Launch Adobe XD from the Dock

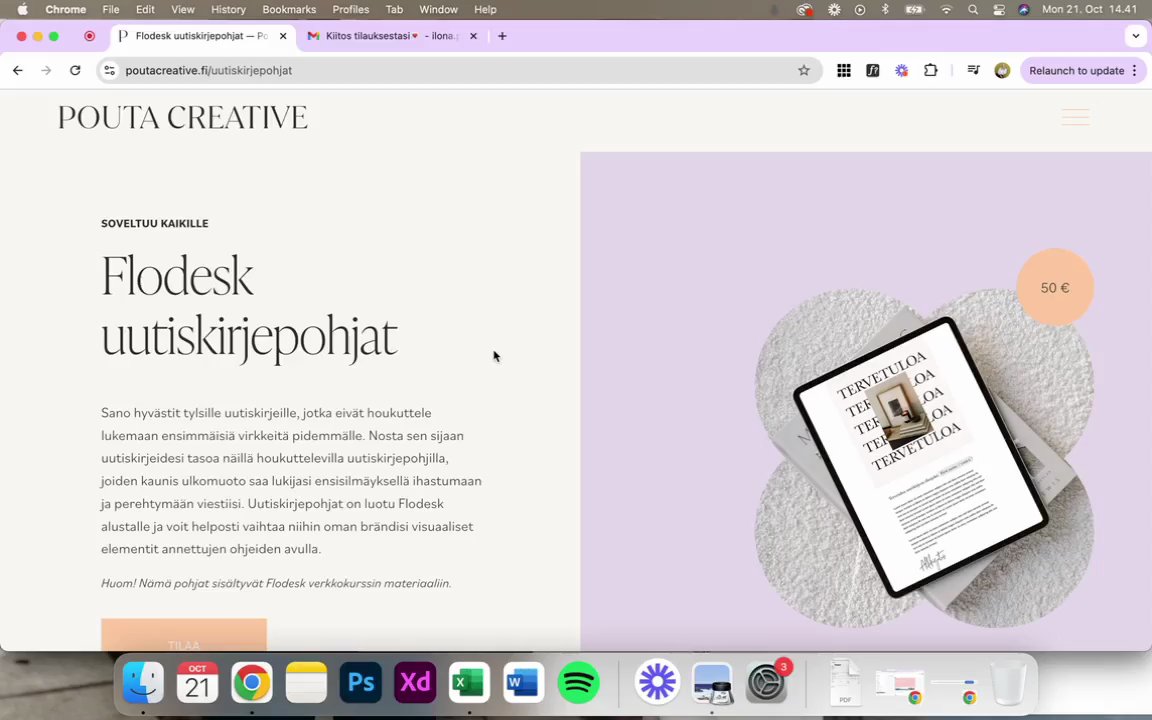click(x=415, y=683)
